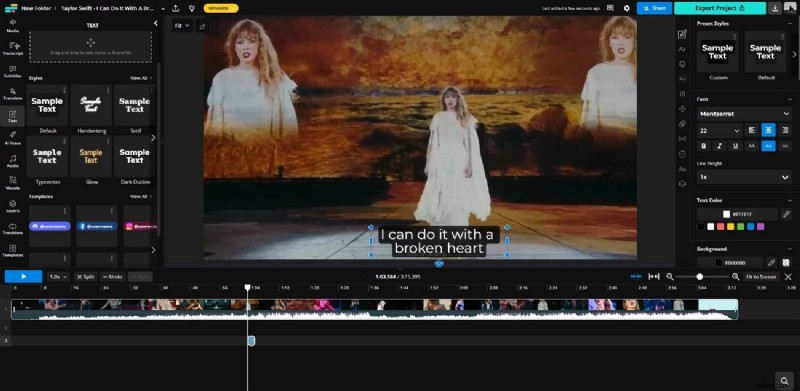Align text to the center
This screenshot has height=391, width=800.
[768, 130]
